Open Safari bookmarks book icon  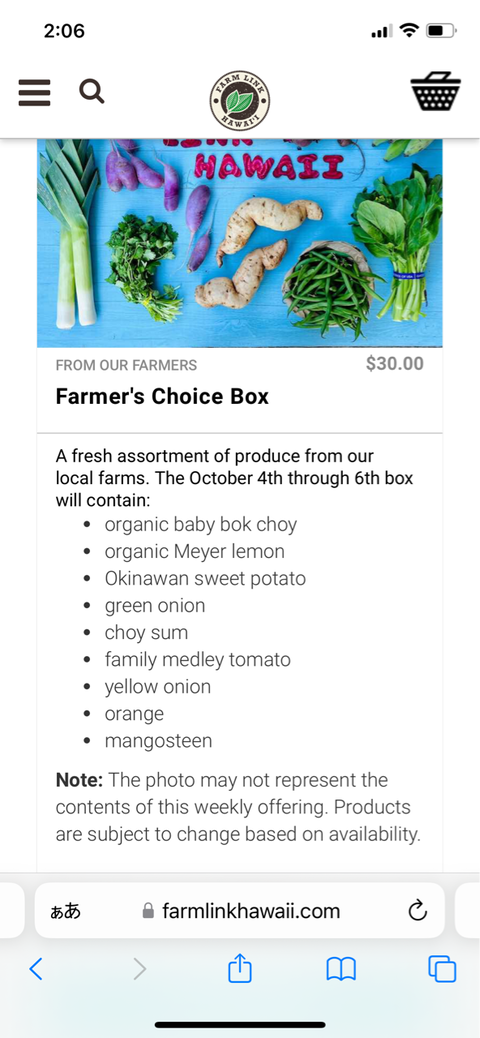(341, 969)
